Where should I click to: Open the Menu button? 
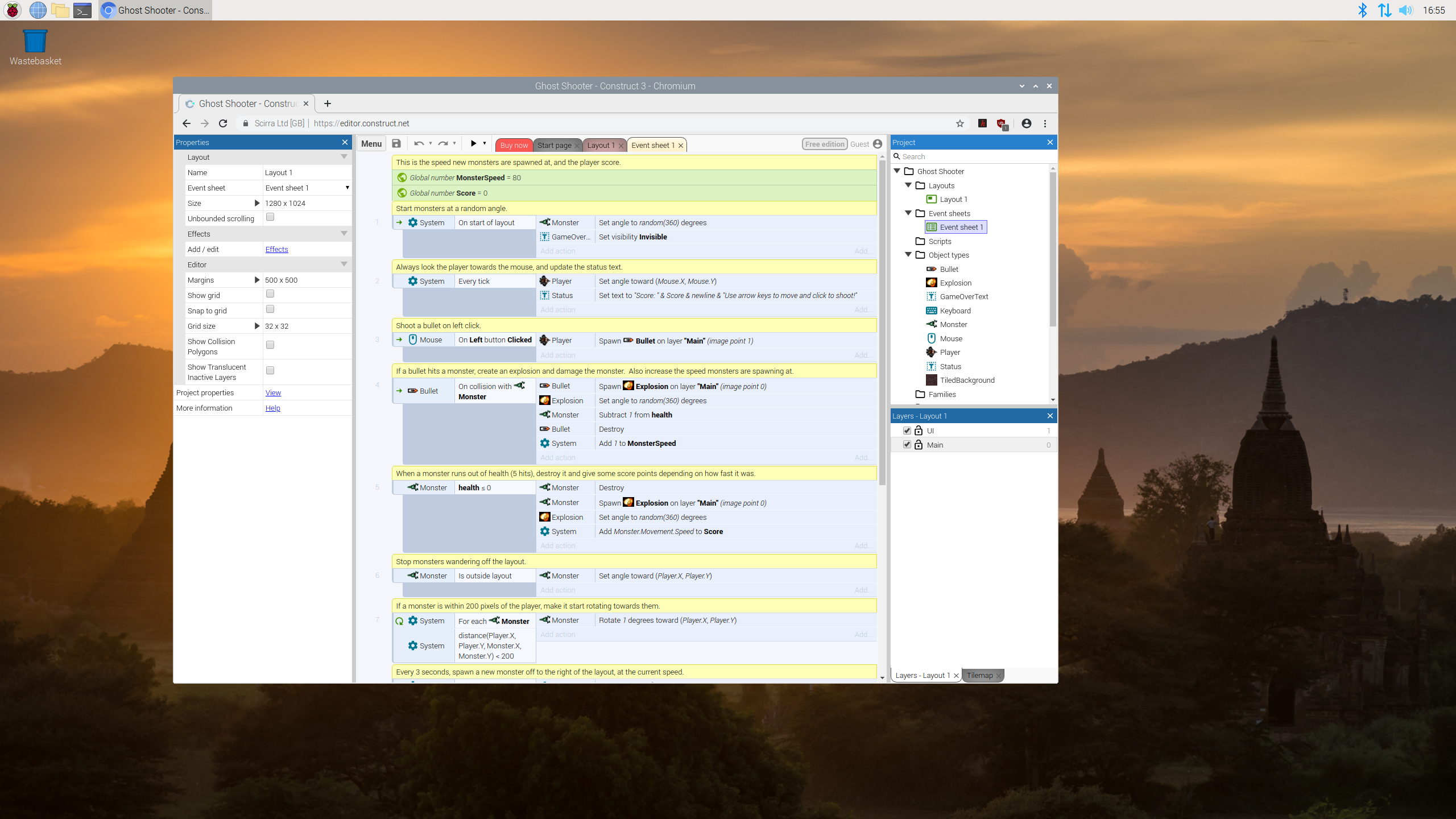[x=371, y=144]
